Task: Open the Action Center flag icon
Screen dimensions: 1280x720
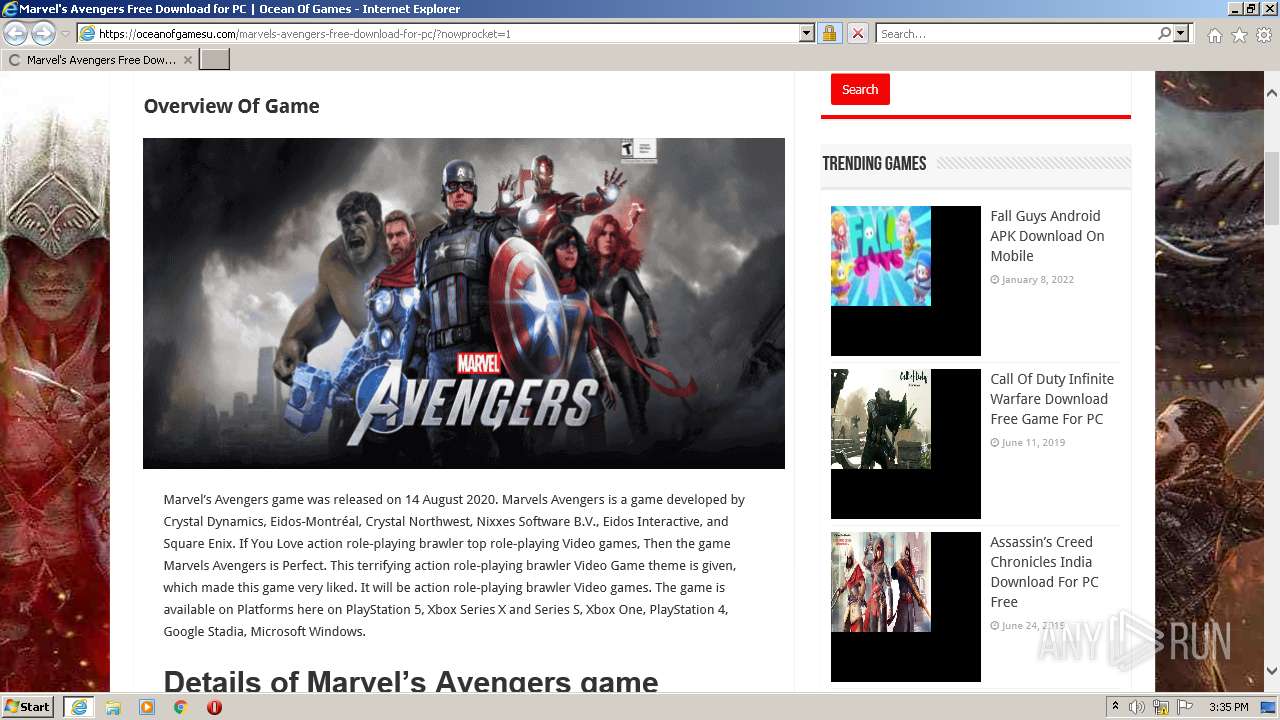Action: 1184,707
